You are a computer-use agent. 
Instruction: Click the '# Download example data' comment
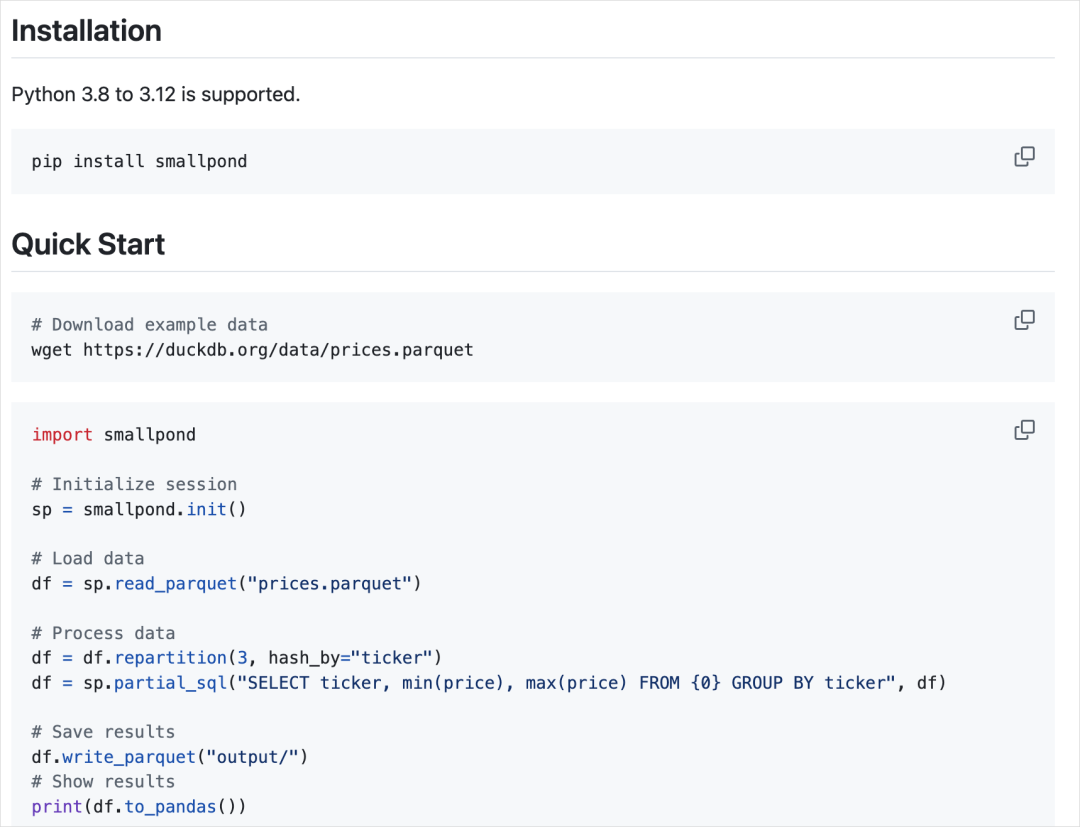(149, 325)
